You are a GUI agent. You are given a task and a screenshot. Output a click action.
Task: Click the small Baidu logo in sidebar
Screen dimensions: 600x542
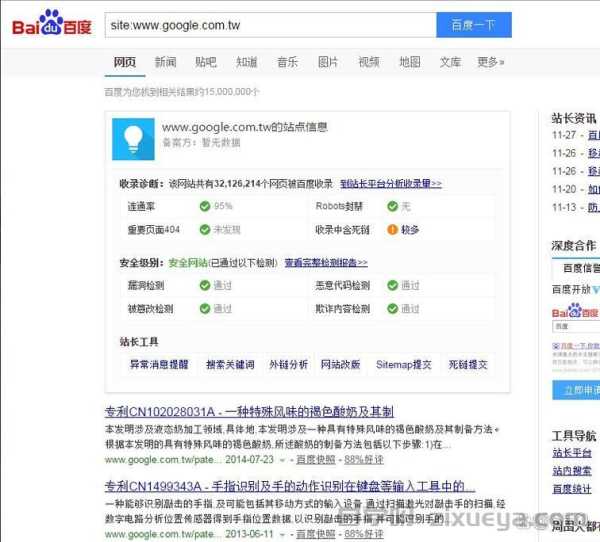[575, 310]
